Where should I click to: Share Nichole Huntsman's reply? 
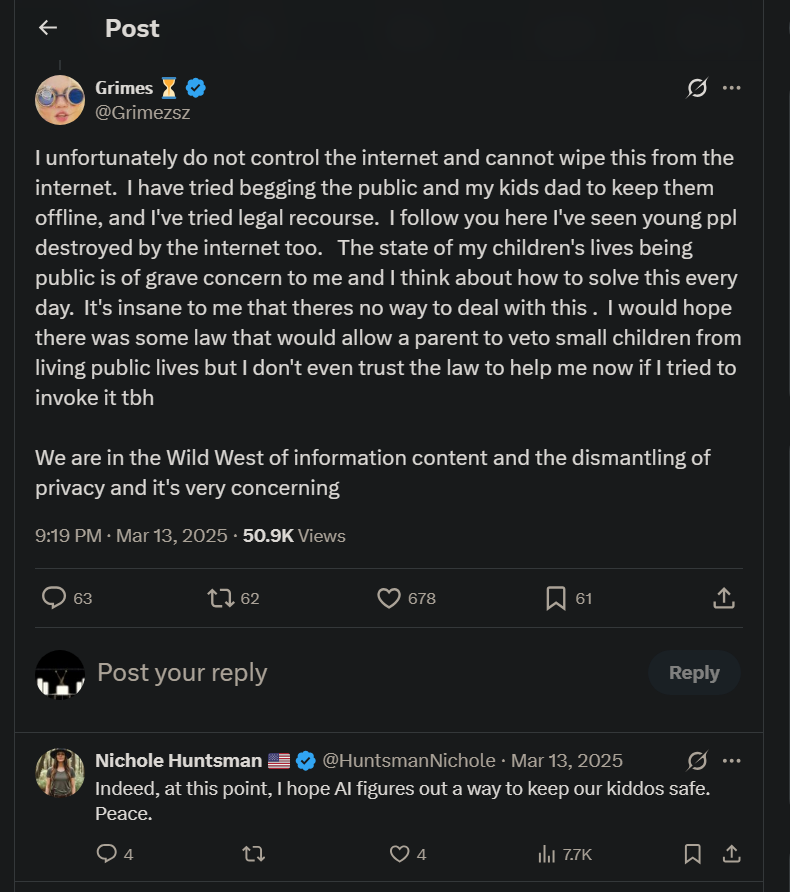tap(731, 854)
